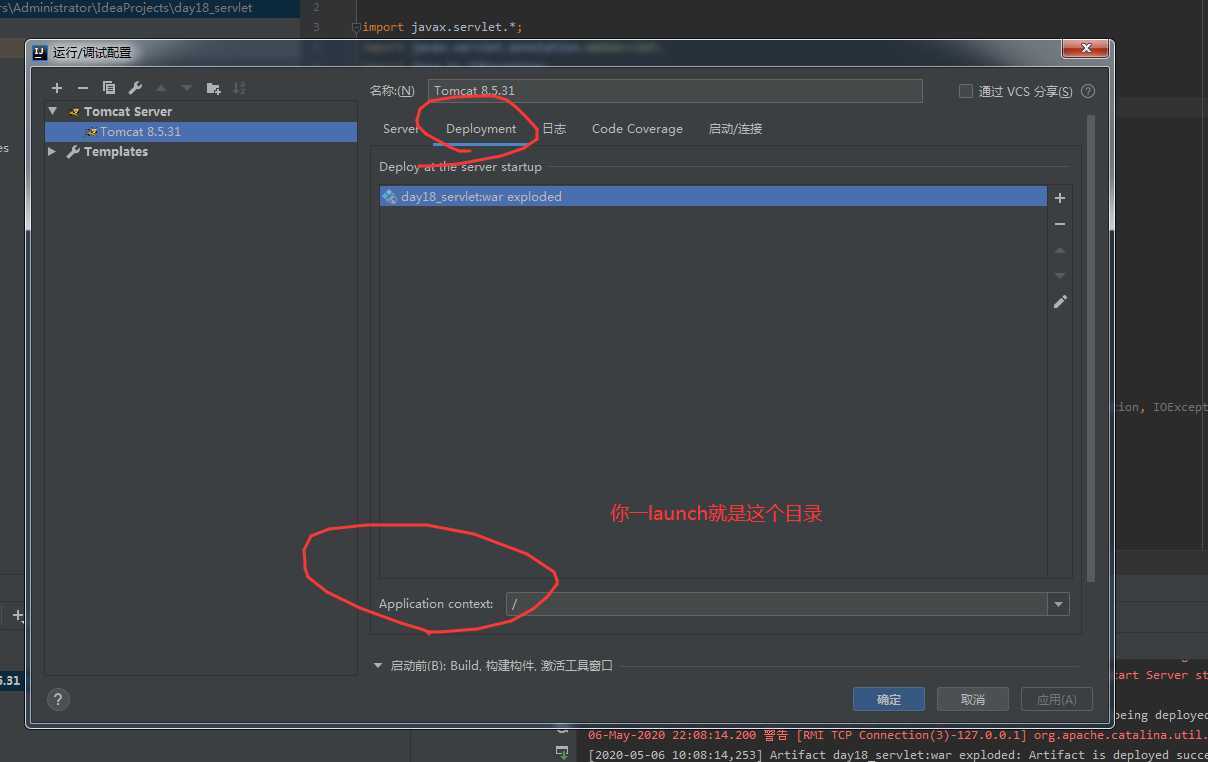This screenshot has height=762, width=1208.
Task: Confirm with 确定 button
Action: point(888,699)
